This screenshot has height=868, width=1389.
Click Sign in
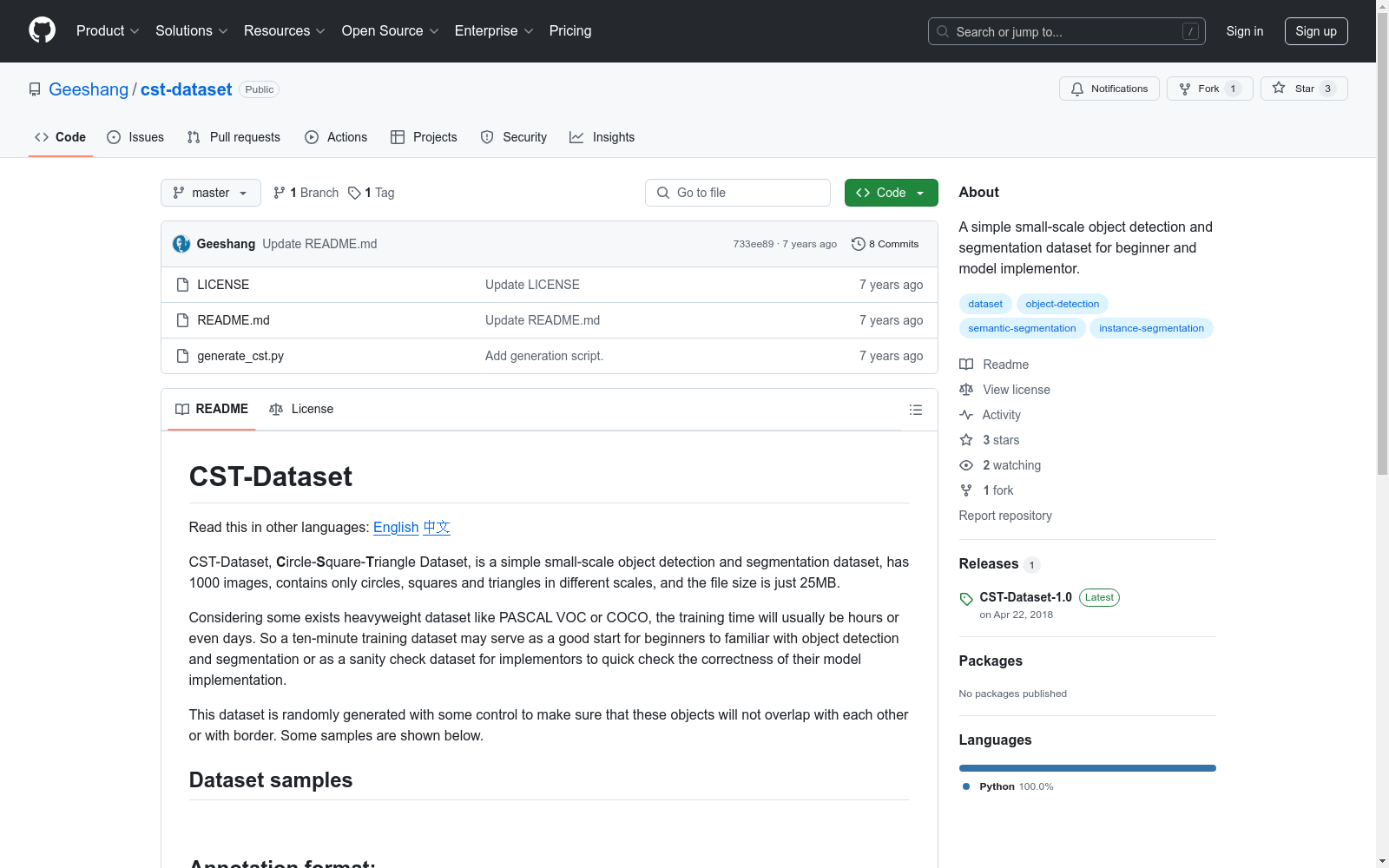(x=1245, y=31)
